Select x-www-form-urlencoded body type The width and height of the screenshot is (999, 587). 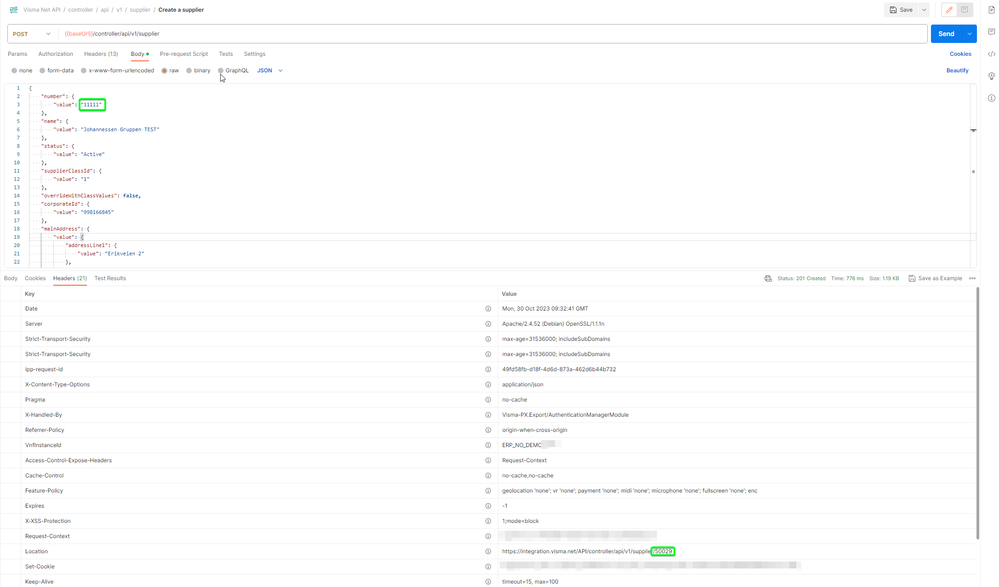(83, 71)
